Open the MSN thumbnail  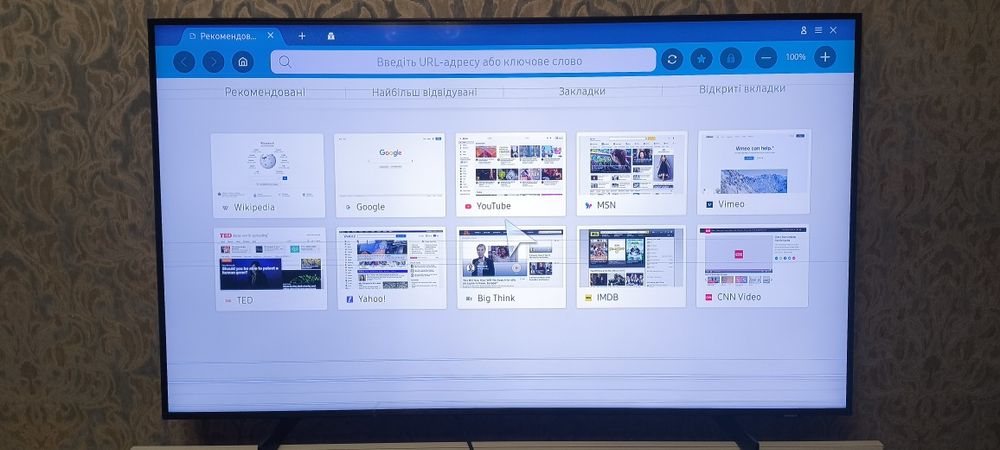(x=631, y=173)
